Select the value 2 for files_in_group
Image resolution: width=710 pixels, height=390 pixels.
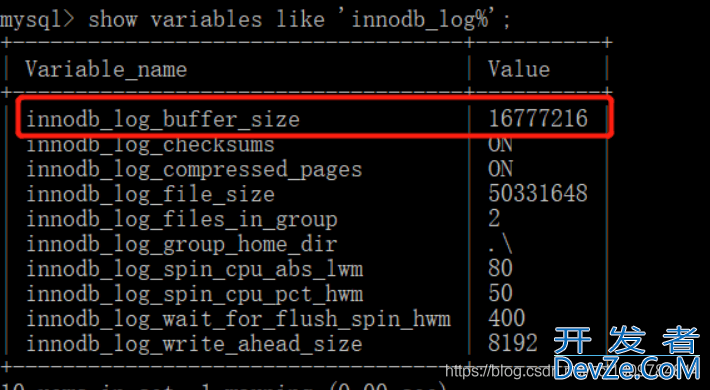pyautogui.click(x=494, y=218)
